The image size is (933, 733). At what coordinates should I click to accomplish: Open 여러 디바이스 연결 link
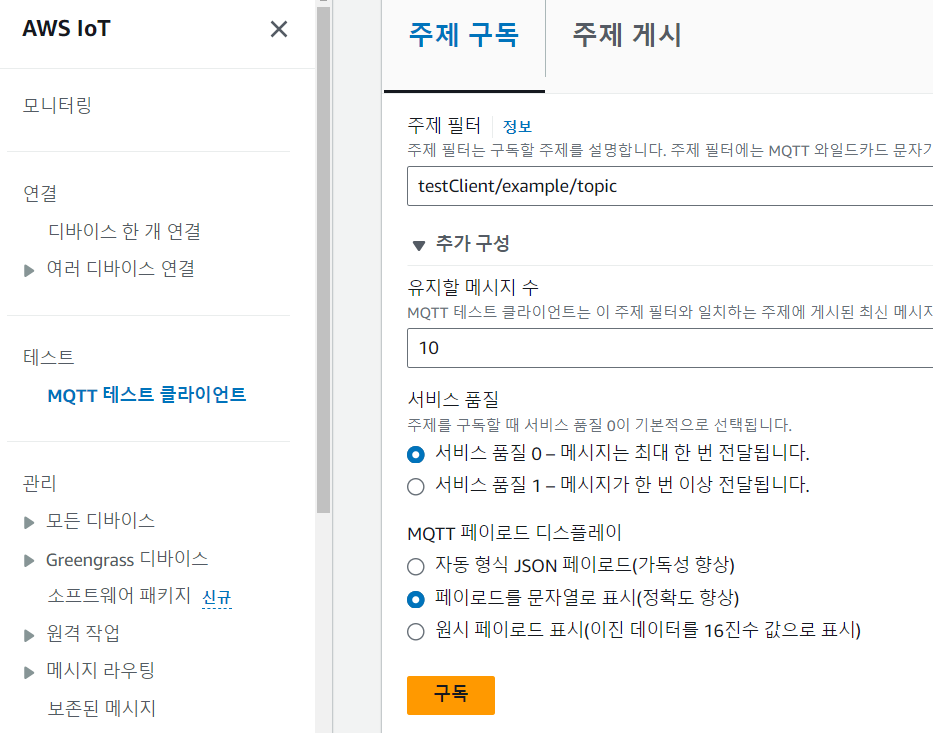121,268
